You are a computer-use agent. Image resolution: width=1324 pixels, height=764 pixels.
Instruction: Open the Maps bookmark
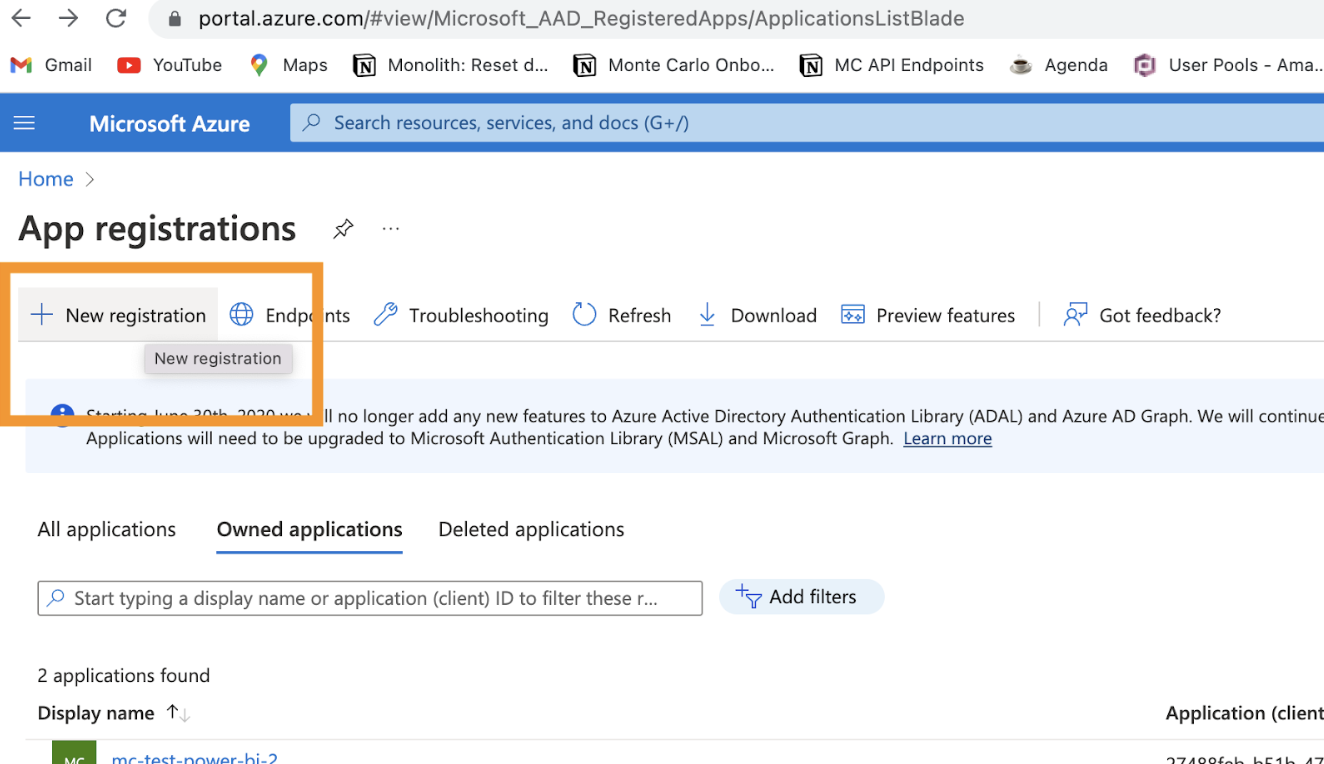[288, 65]
